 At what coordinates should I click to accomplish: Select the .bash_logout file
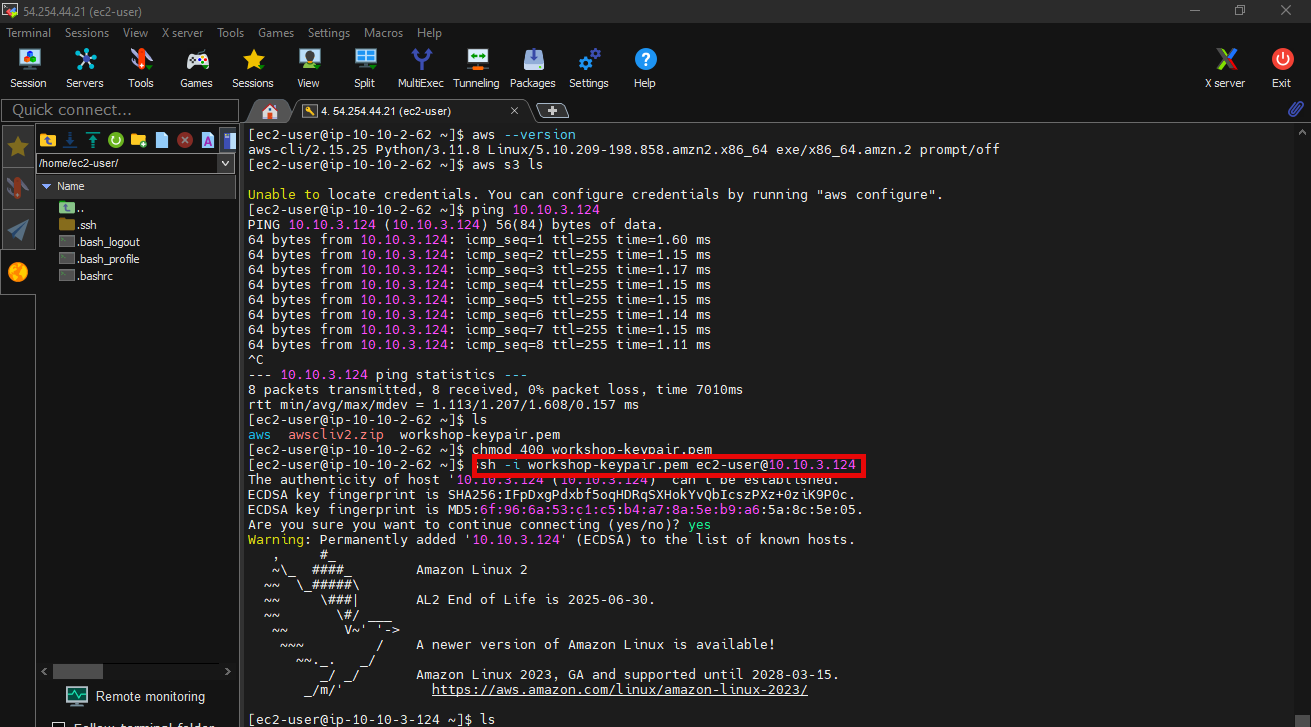[99, 242]
